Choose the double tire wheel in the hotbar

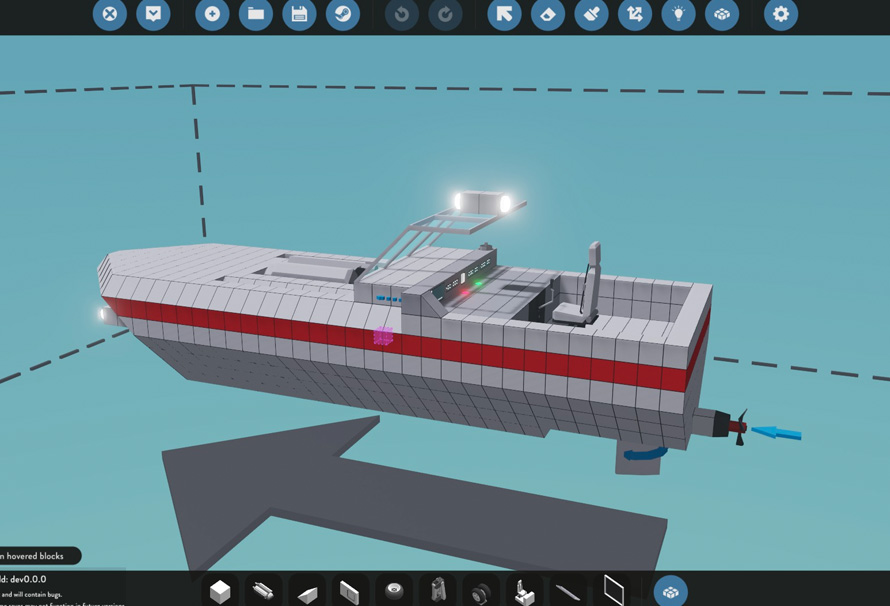point(481,591)
